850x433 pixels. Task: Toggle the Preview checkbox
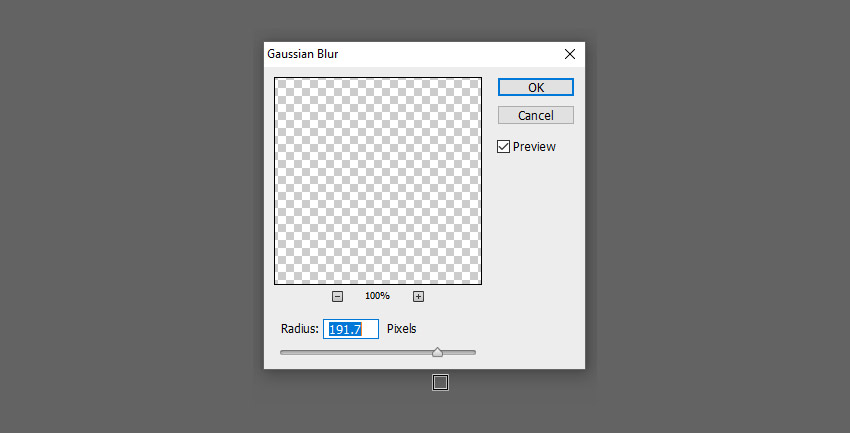point(504,147)
